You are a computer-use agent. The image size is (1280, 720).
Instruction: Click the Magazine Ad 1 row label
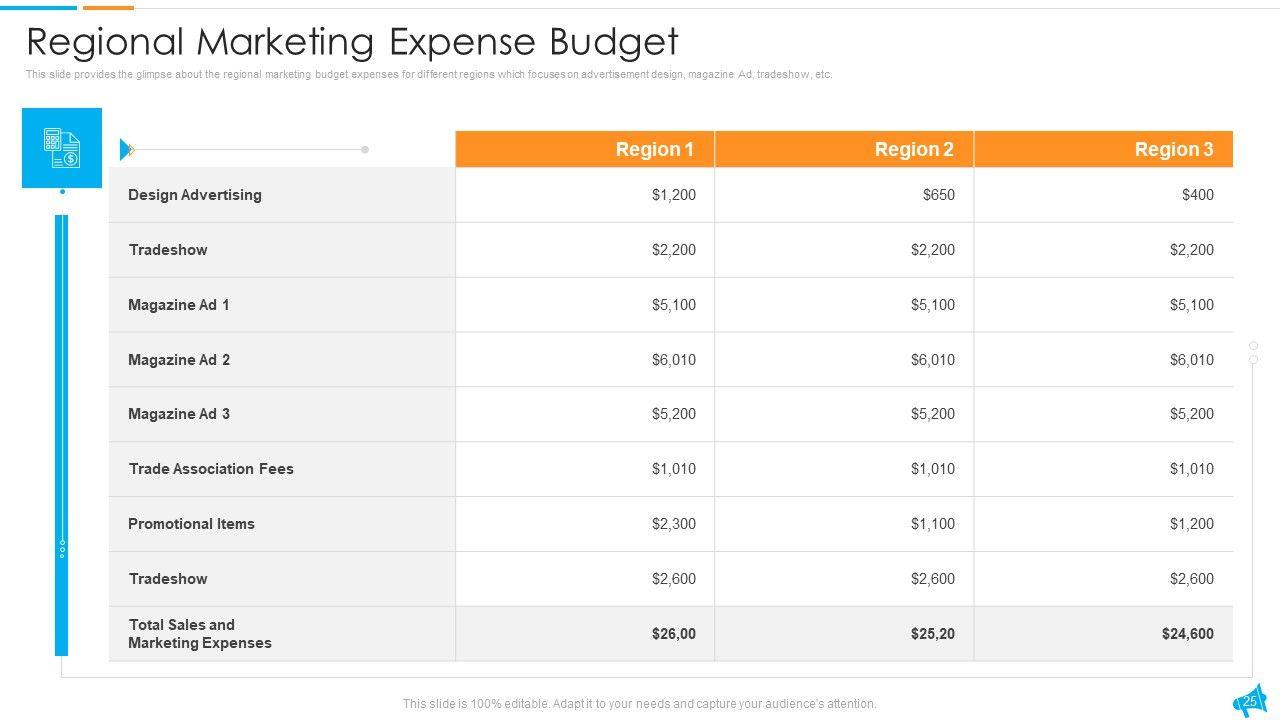179,305
